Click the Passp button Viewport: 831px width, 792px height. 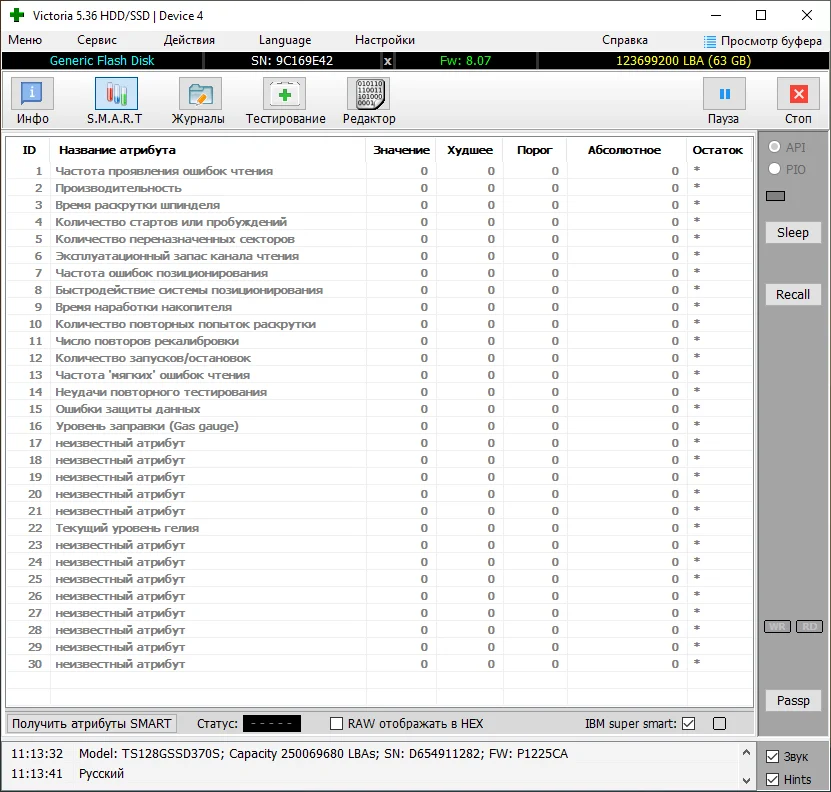pos(793,701)
